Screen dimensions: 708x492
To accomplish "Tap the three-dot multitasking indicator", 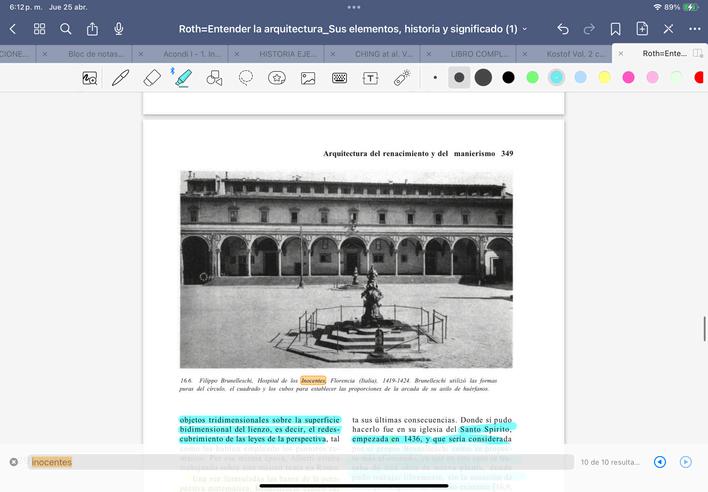I will (354, 7).
